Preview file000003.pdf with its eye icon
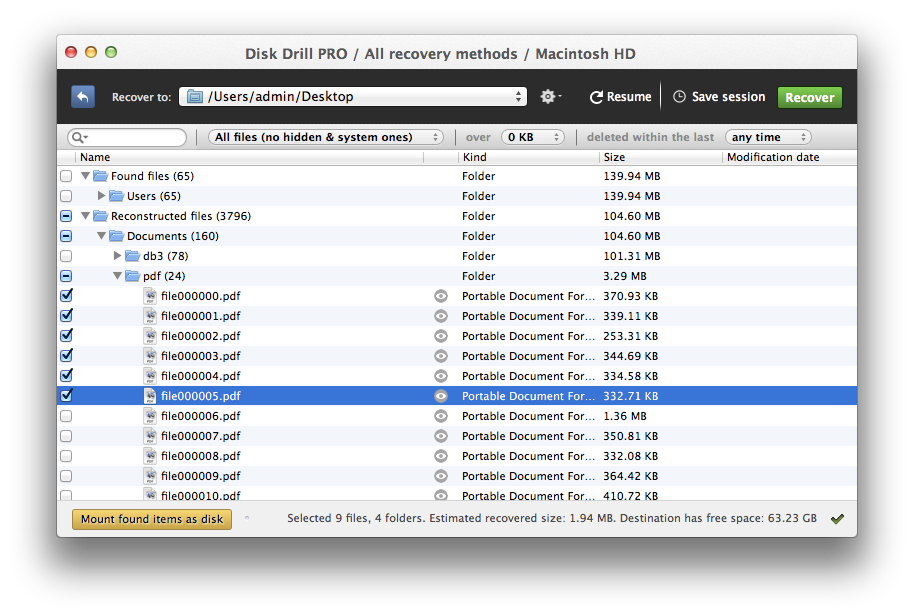 [x=441, y=356]
